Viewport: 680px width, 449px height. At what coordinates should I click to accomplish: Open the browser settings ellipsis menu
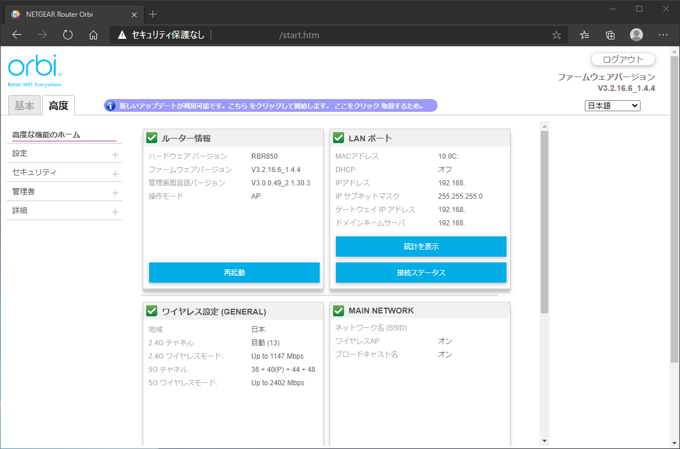663,35
